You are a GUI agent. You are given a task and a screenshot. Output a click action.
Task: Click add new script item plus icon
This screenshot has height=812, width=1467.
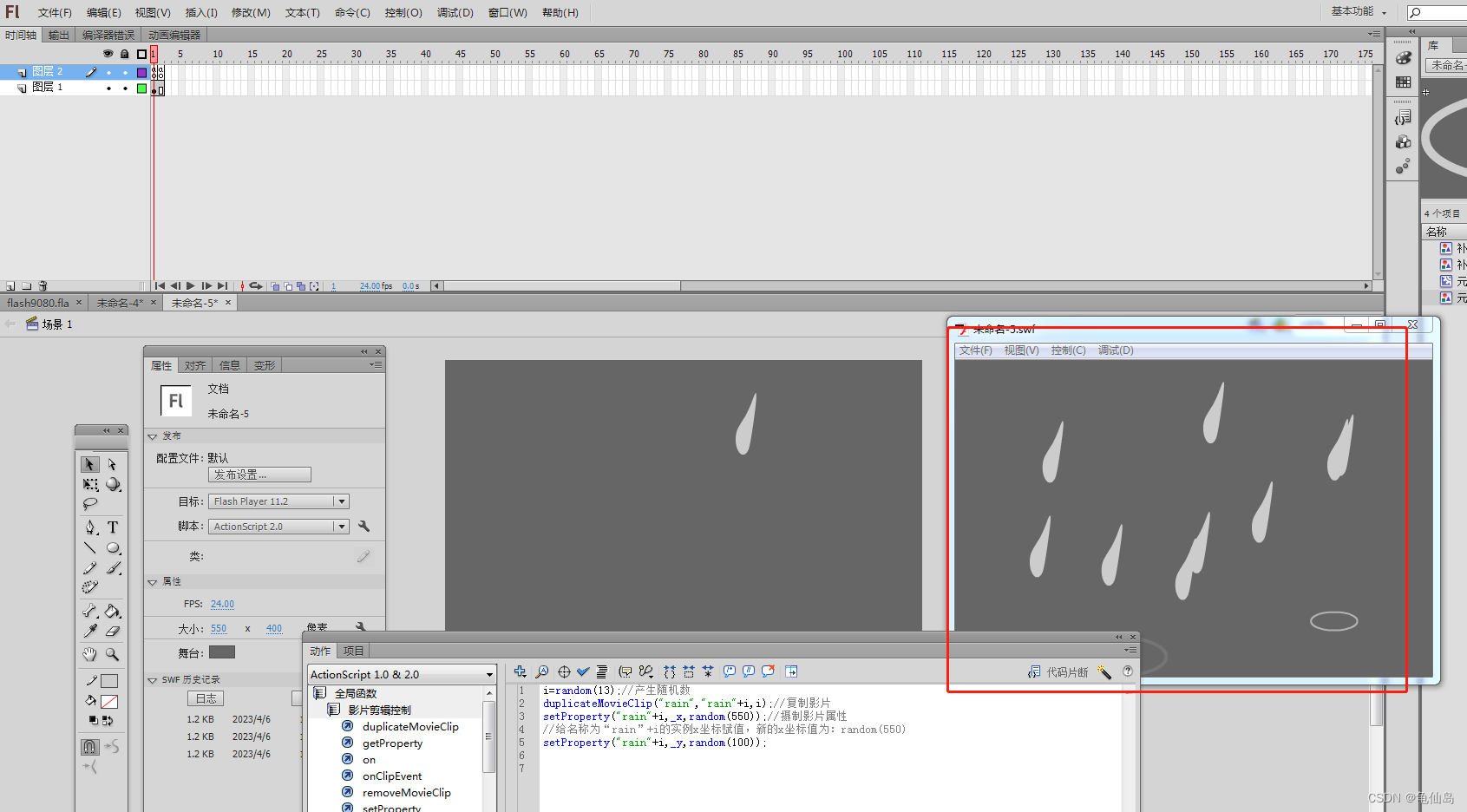[x=520, y=671]
